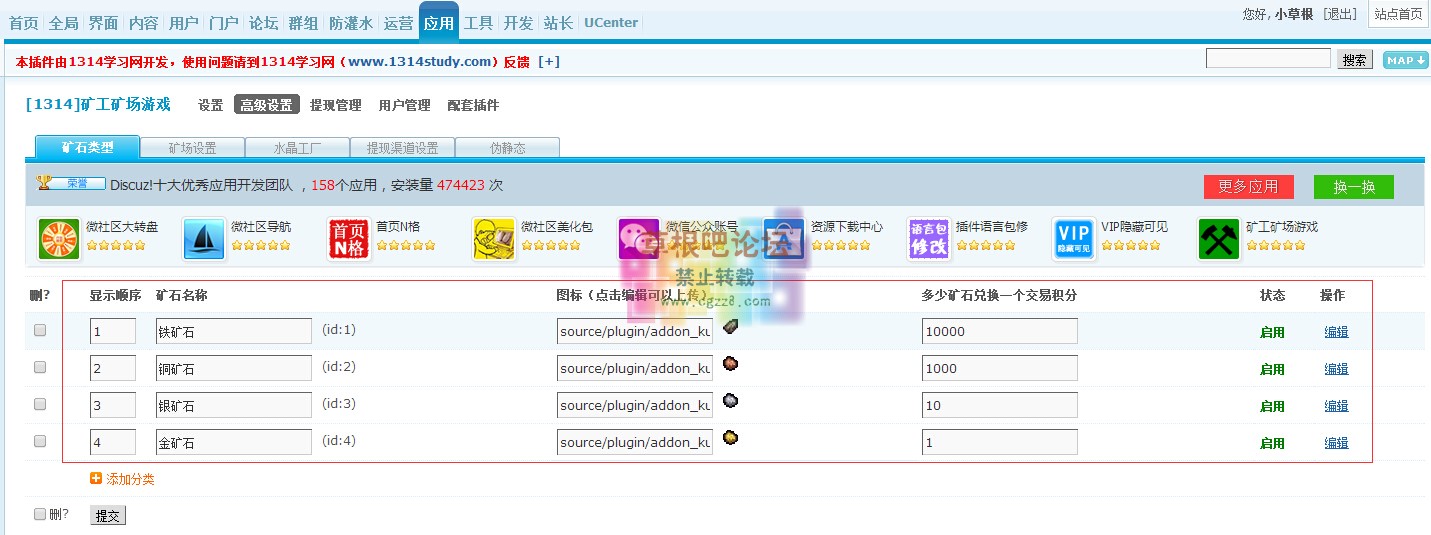The width and height of the screenshot is (1431, 535).
Task: Click the [1314]矿工矿场游戏 title
Action: coord(98,104)
